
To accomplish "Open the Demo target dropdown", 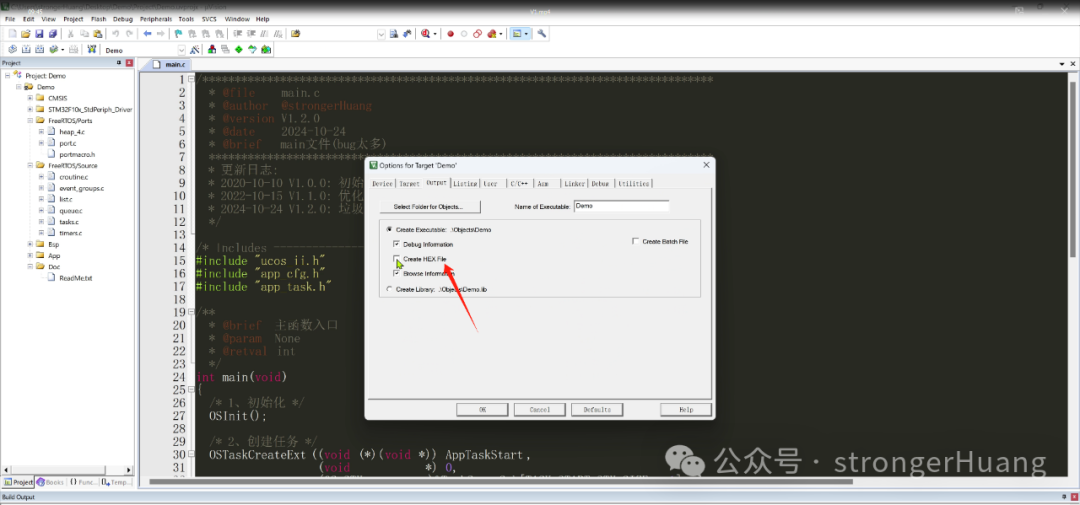I will pyautogui.click(x=182, y=50).
